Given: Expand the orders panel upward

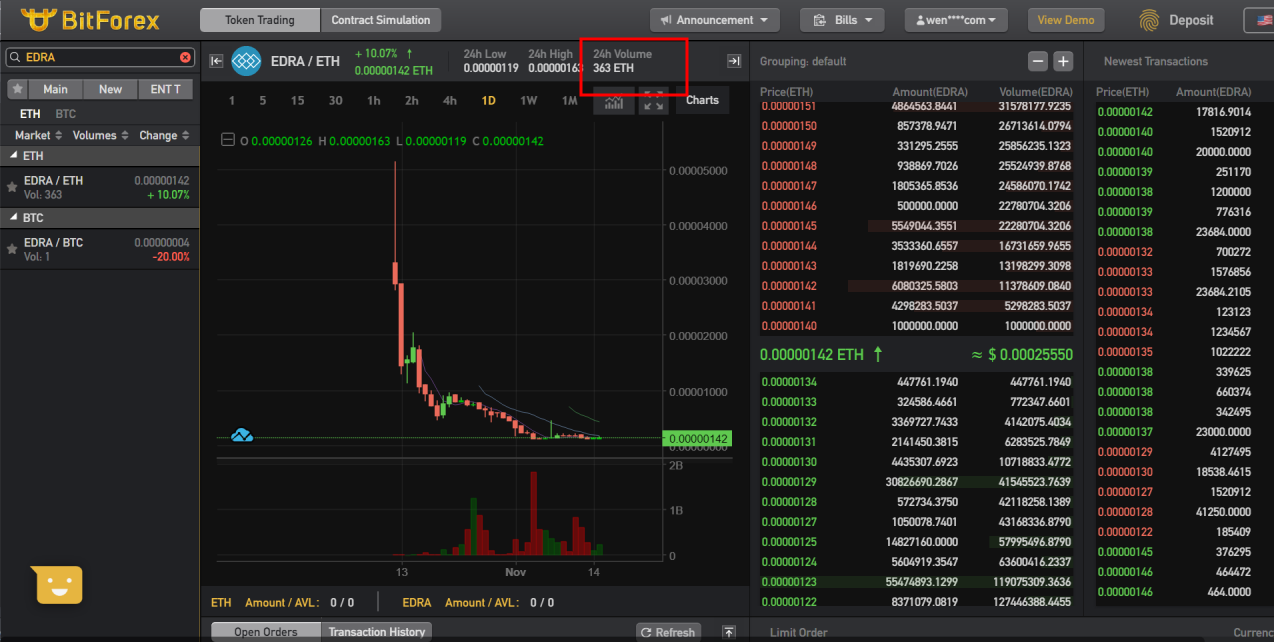Looking at the screenshot, I should pyautogui.click(x=729, y=632).
